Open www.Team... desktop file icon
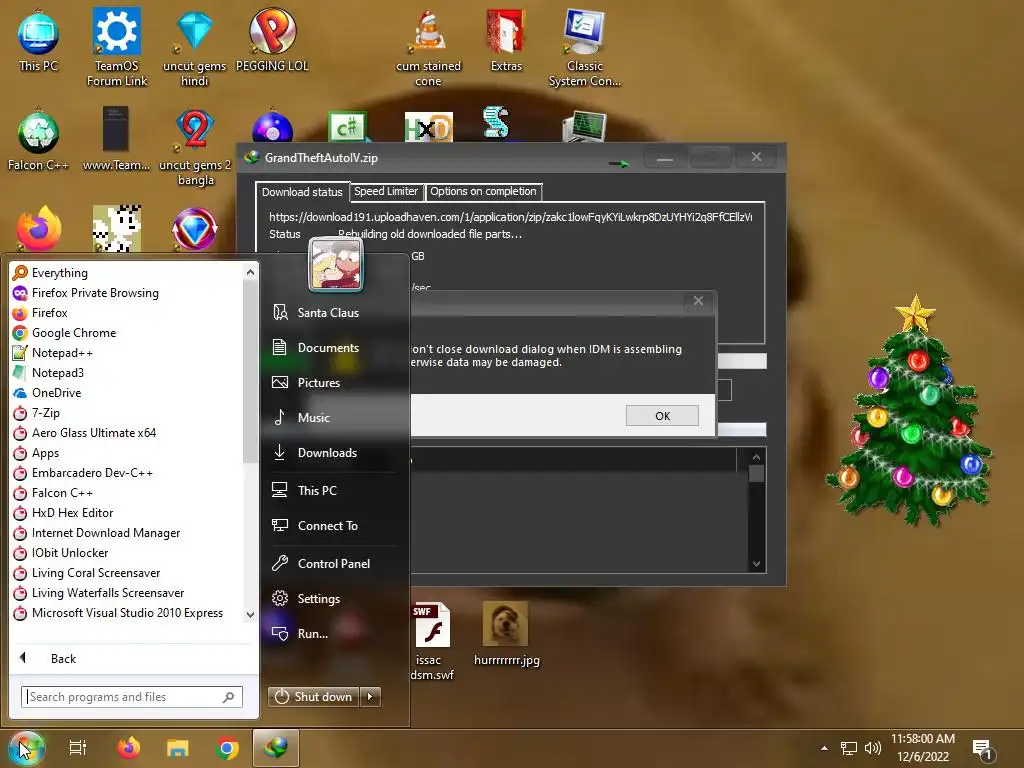The height and width of the screenshot is (768, 1024). (x=116, y=140)
